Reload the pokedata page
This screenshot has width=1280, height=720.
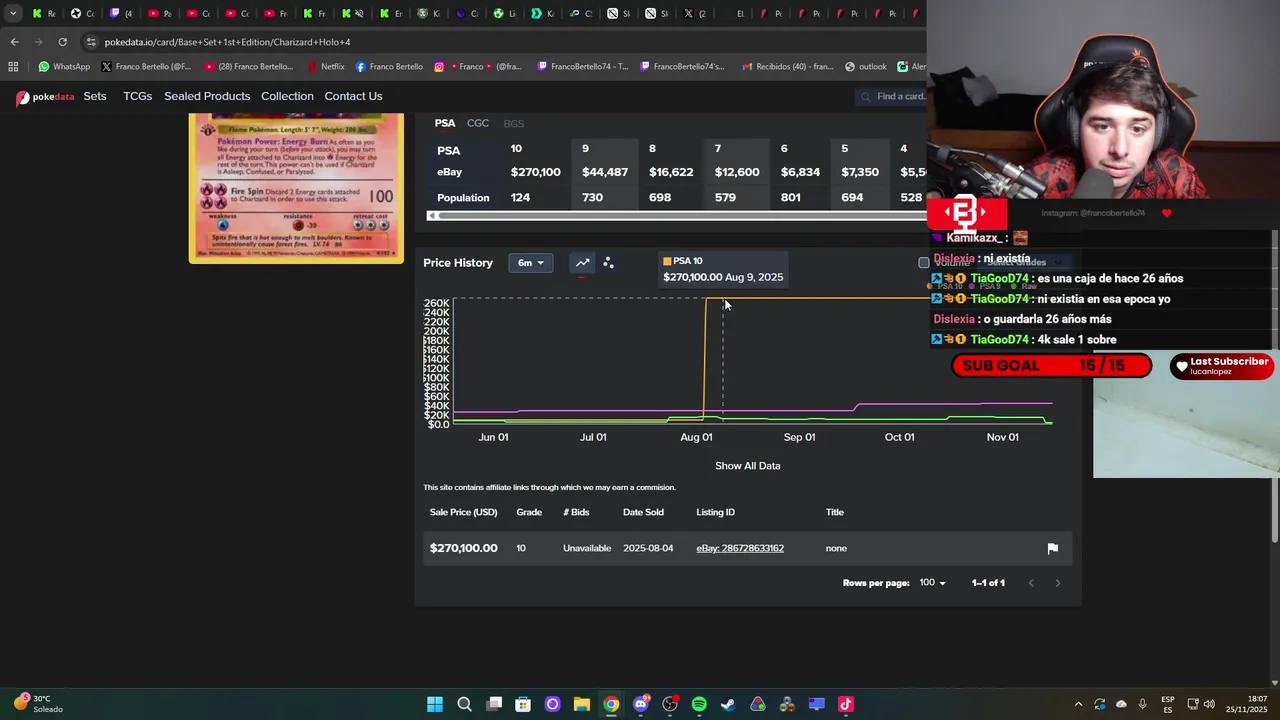62,42
